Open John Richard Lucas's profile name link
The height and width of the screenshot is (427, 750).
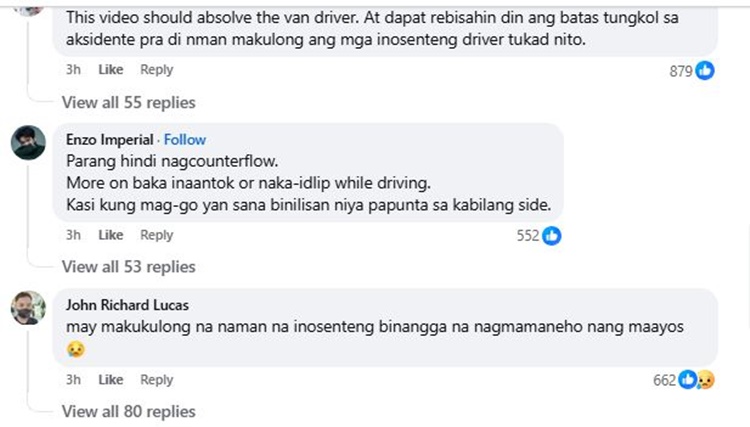pyautogui.click(x=123, y=305)
